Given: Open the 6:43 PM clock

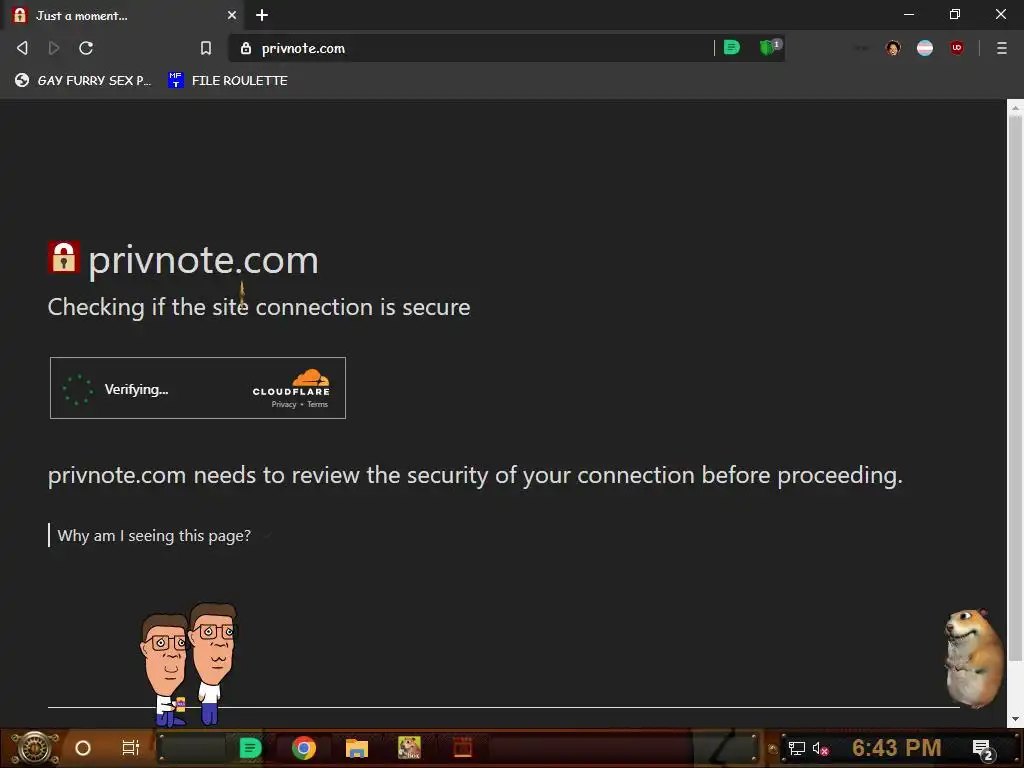Looking at the screenshot, I should [x=897, y=748].
